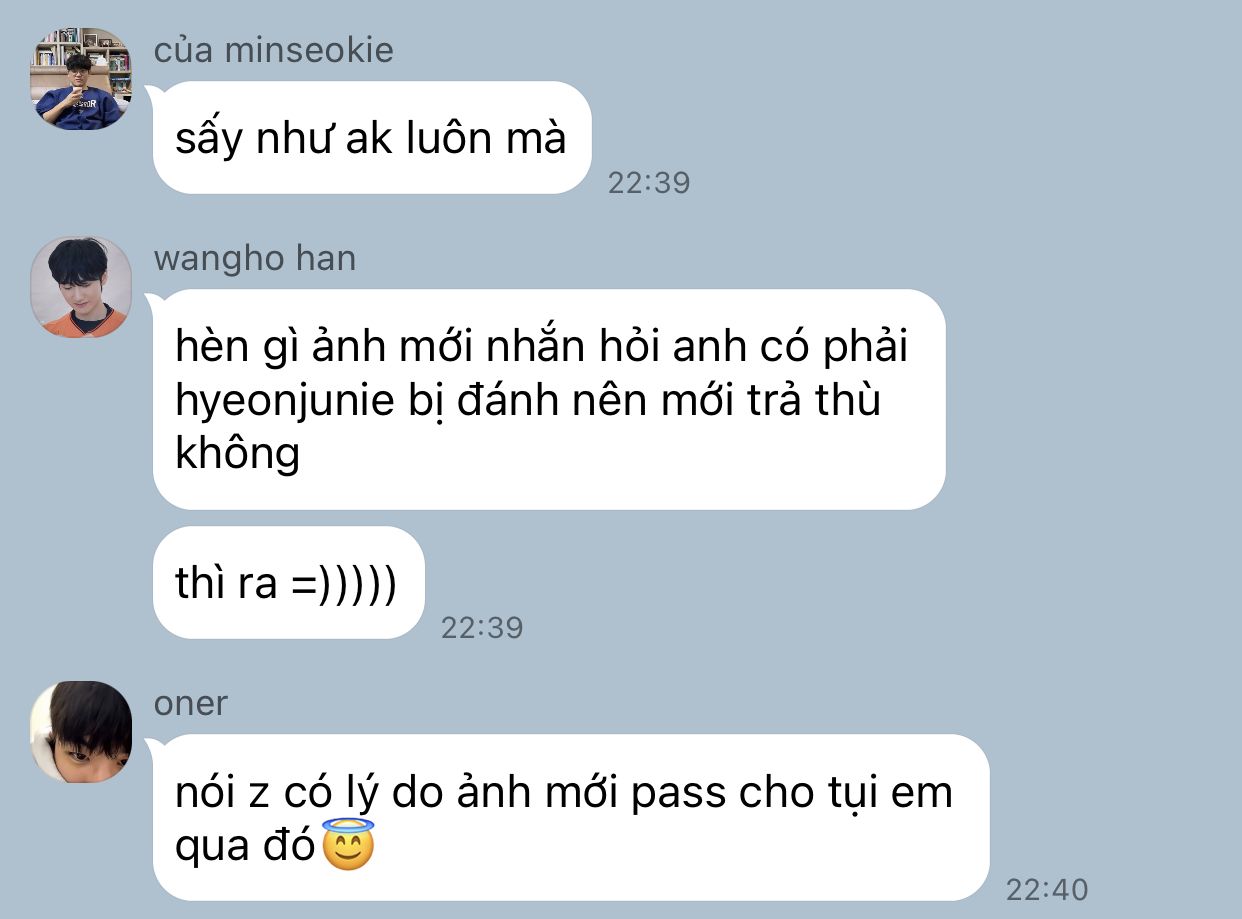This screenshot has width=1242, height=919.
Task: Click the halo smiley emoji in oner's message
Action: tap(347, 844)
